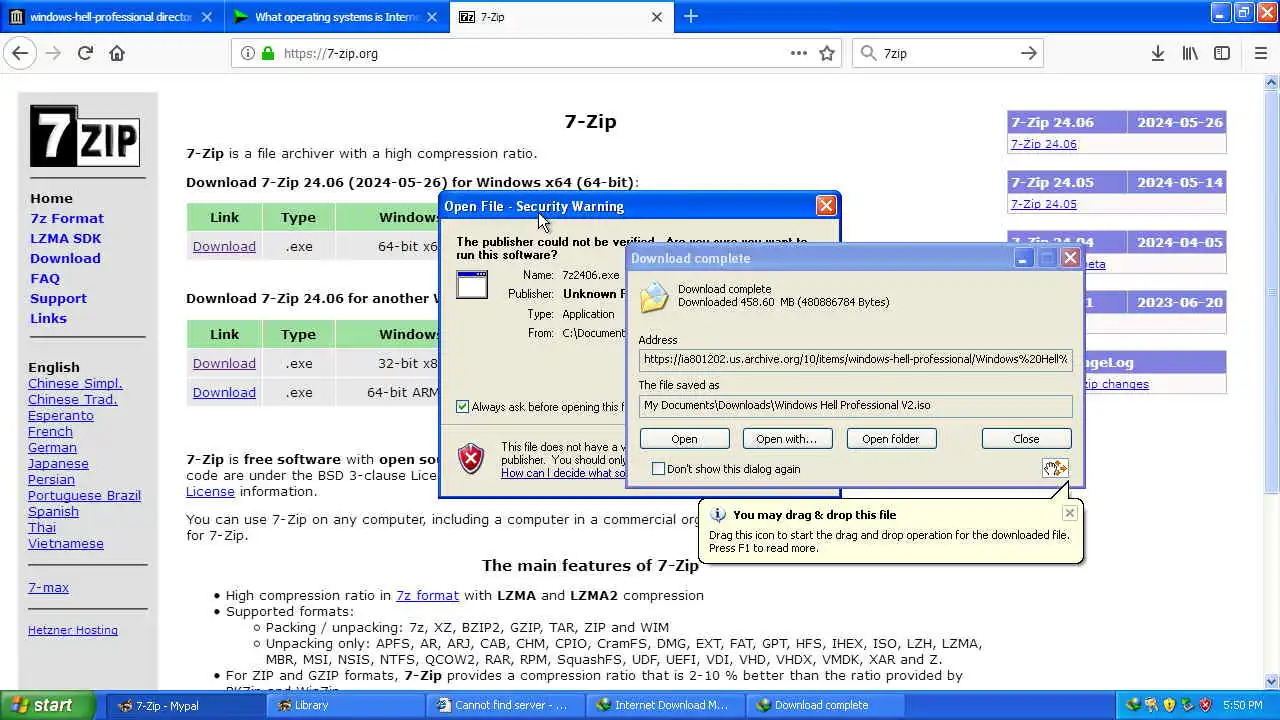Open a new tab with the plus icon

click(x=691, y=16)
